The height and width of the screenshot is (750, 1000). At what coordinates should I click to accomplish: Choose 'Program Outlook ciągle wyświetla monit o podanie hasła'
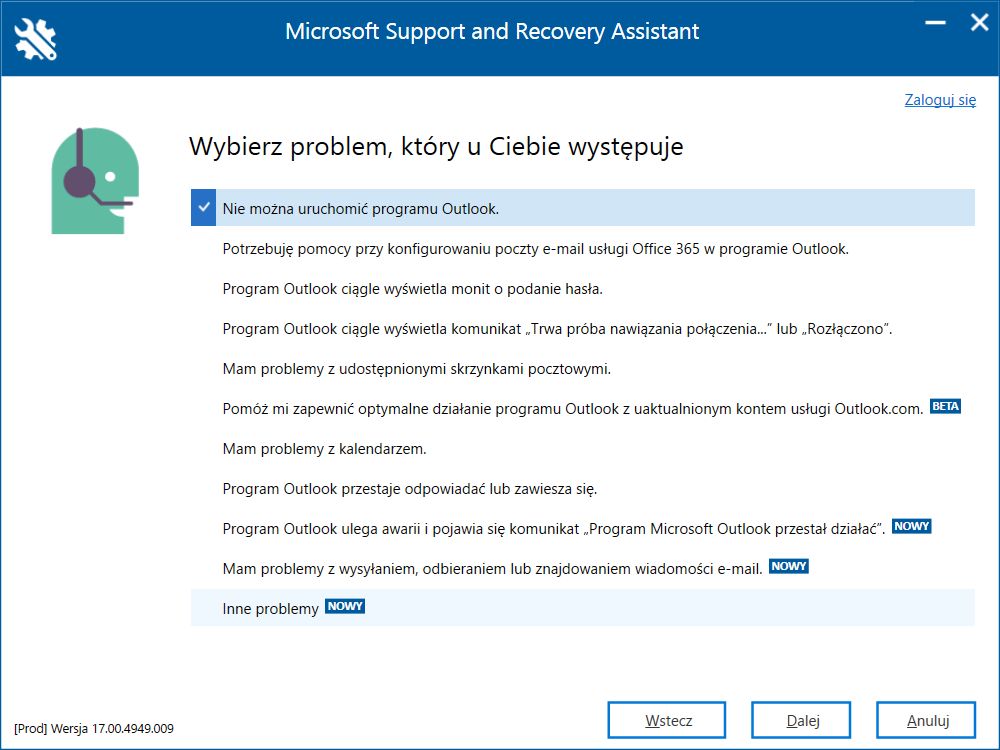(x=583, y=289)
